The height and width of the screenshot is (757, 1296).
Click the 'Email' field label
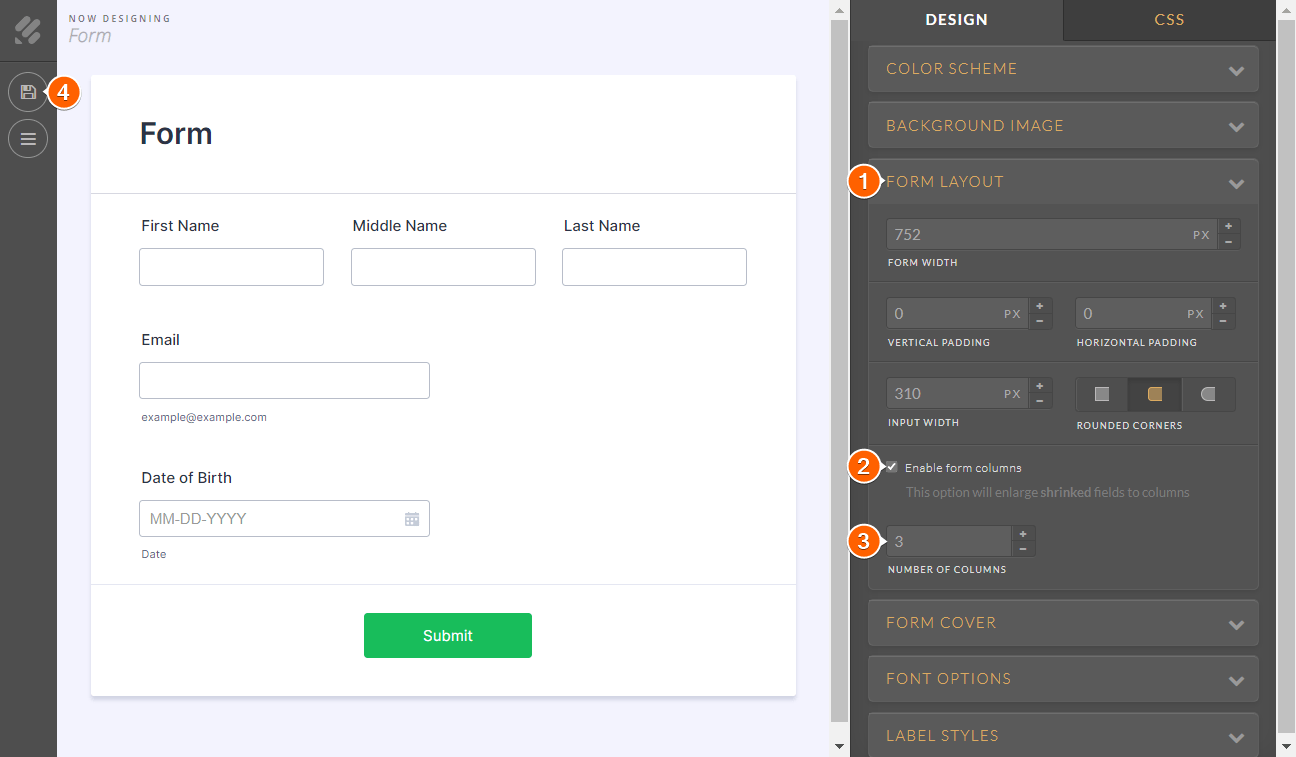coord(161,340)
